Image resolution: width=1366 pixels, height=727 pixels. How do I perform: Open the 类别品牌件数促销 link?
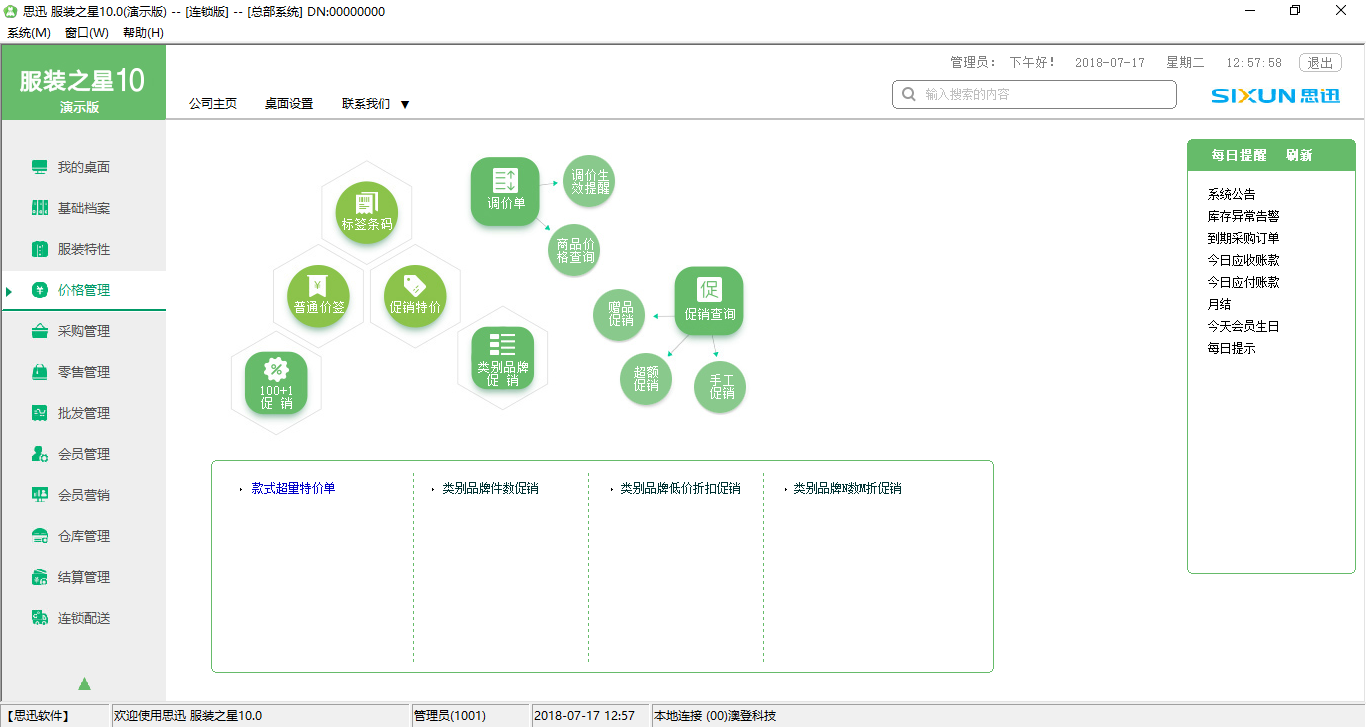(490, 488)
